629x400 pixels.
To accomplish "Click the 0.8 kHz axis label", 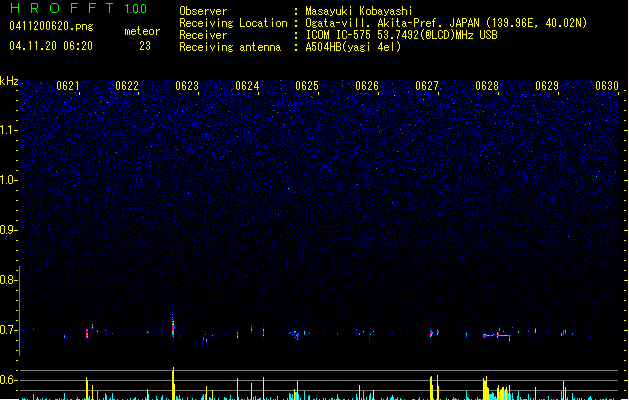I will [x=8, y=280].
